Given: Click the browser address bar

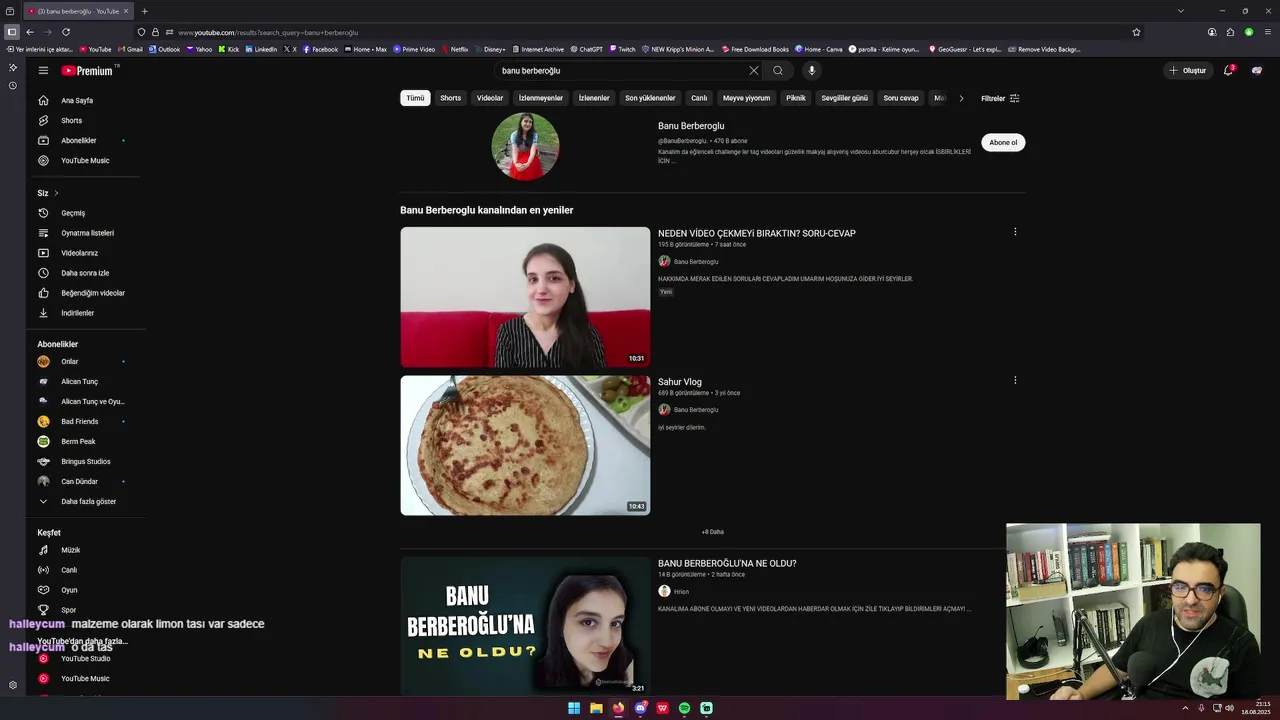Looking at the screenshot, I should pyautogui.click(x=640, y=32).
